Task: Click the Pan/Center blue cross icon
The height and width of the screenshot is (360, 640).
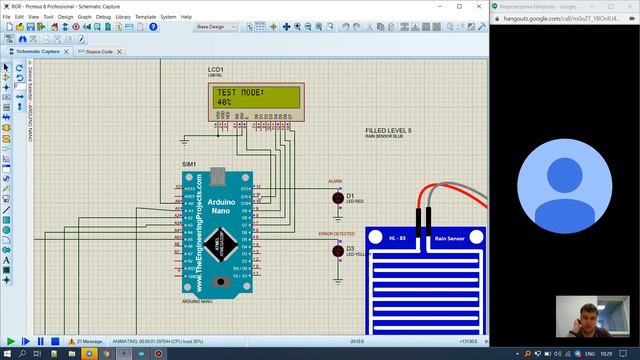Action: pos(287,27)
